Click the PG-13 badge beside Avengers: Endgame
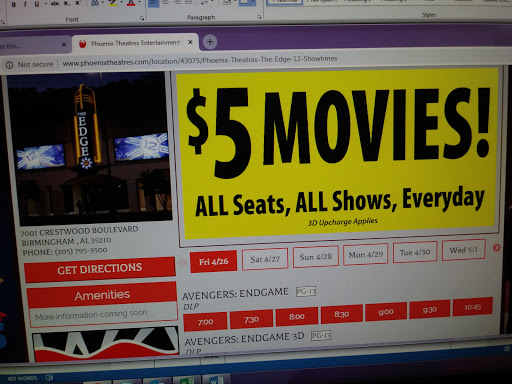The image size is (512, 384). tap(306, 291)
